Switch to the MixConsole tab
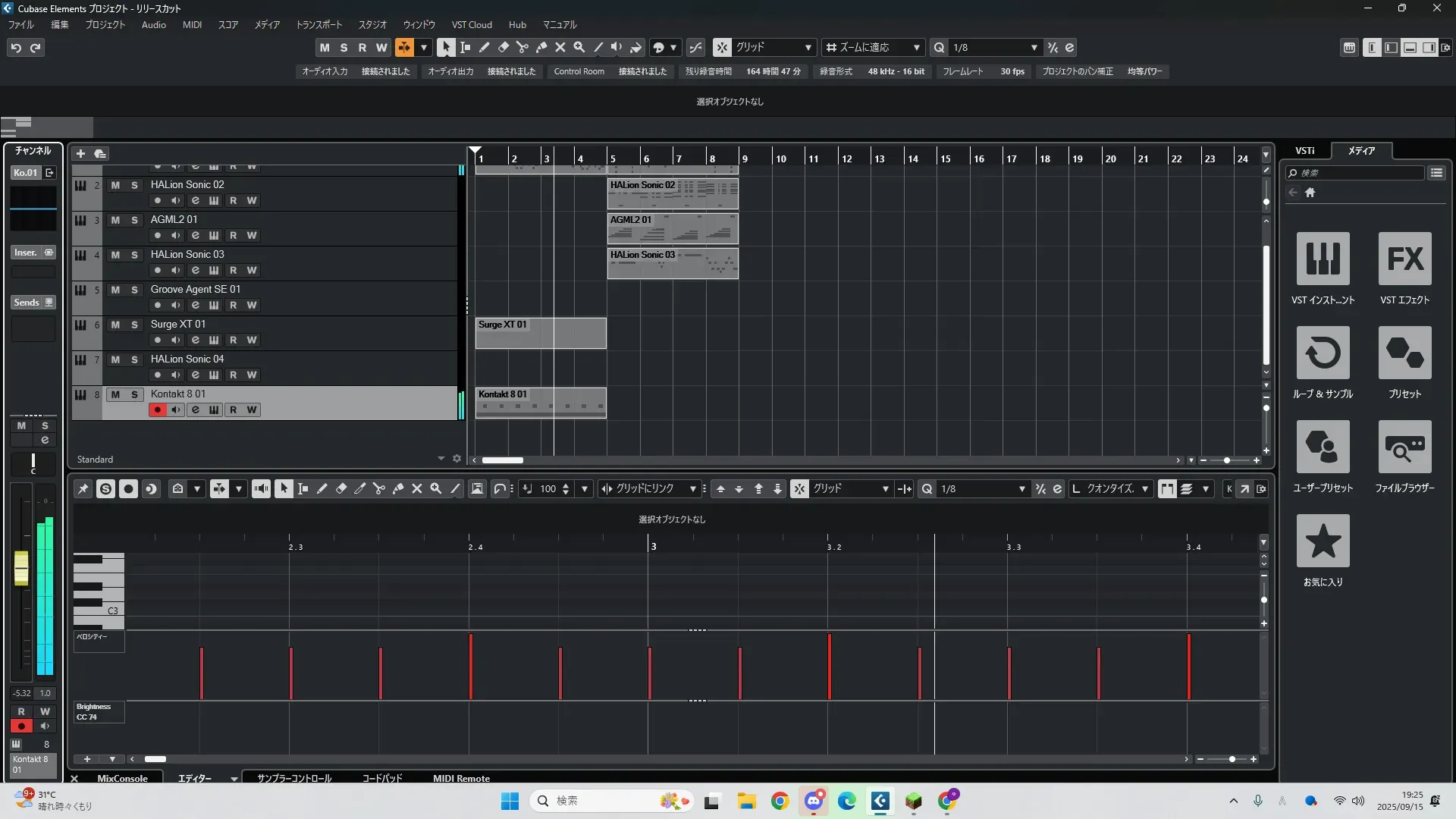This screenshot has width=1456, height=819. [x=122, y=778]
